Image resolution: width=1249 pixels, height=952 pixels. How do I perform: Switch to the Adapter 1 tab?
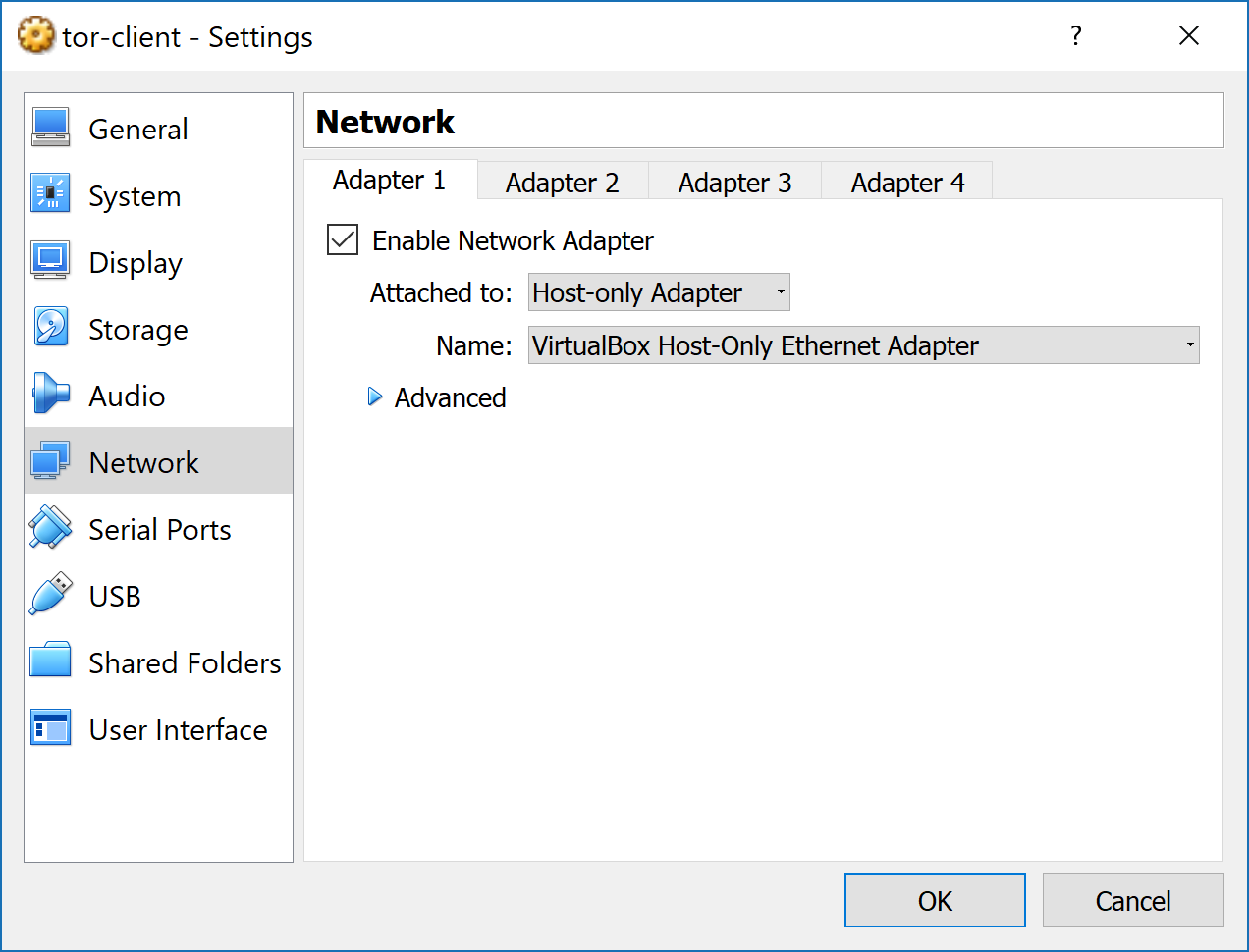390,181
